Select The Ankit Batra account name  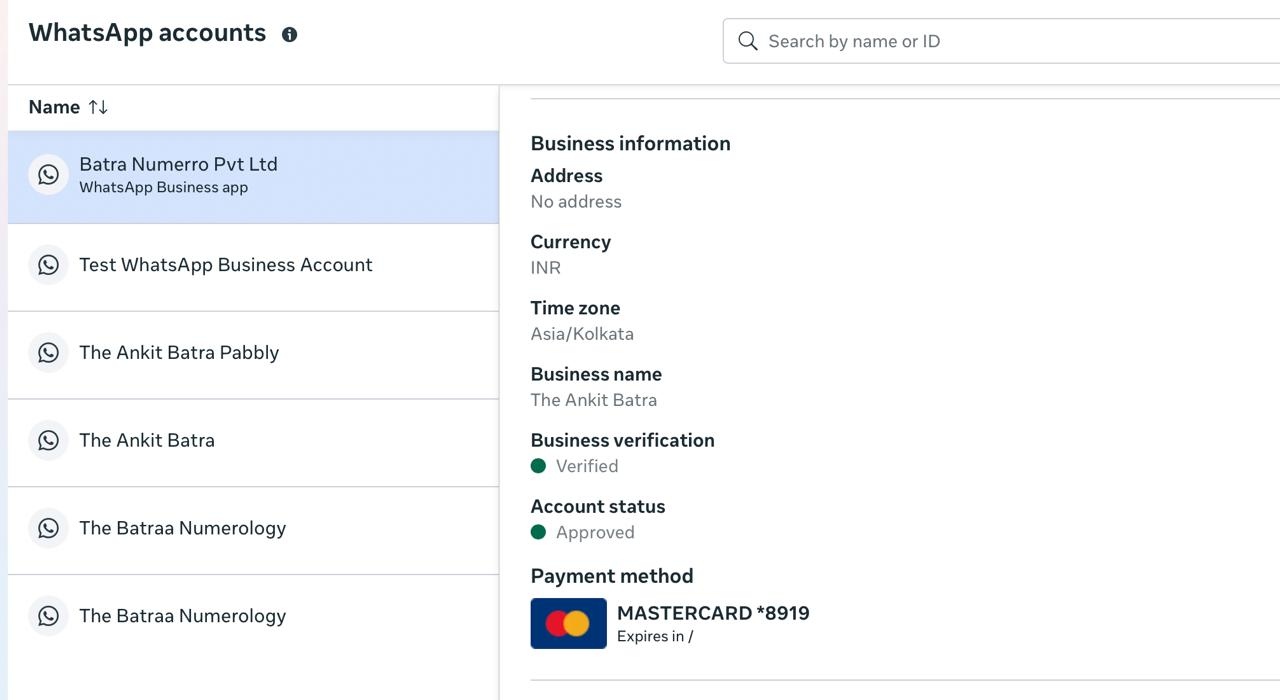point(147,441)
